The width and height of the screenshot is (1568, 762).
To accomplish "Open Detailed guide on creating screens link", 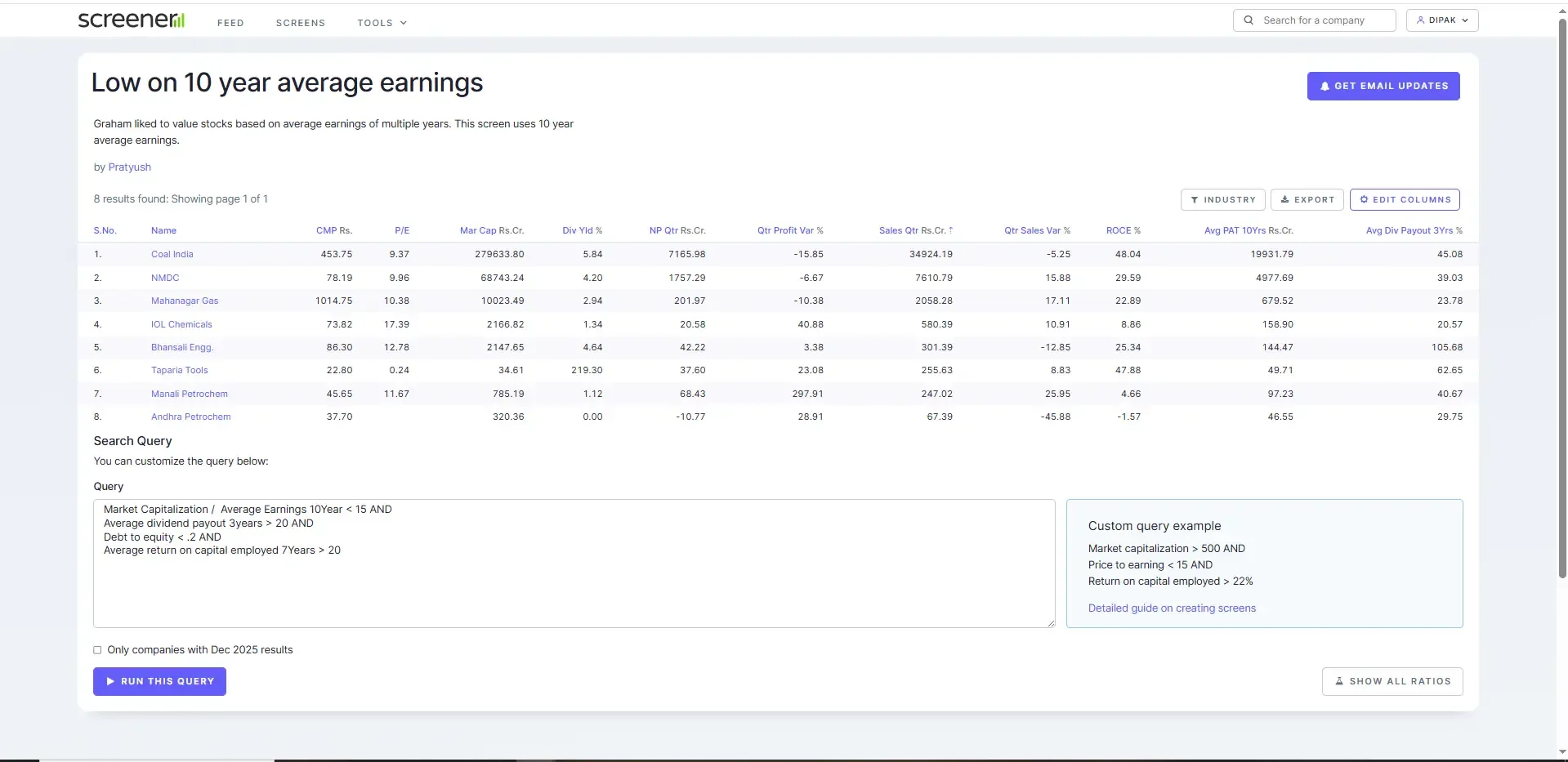I will click(1171, 608).
